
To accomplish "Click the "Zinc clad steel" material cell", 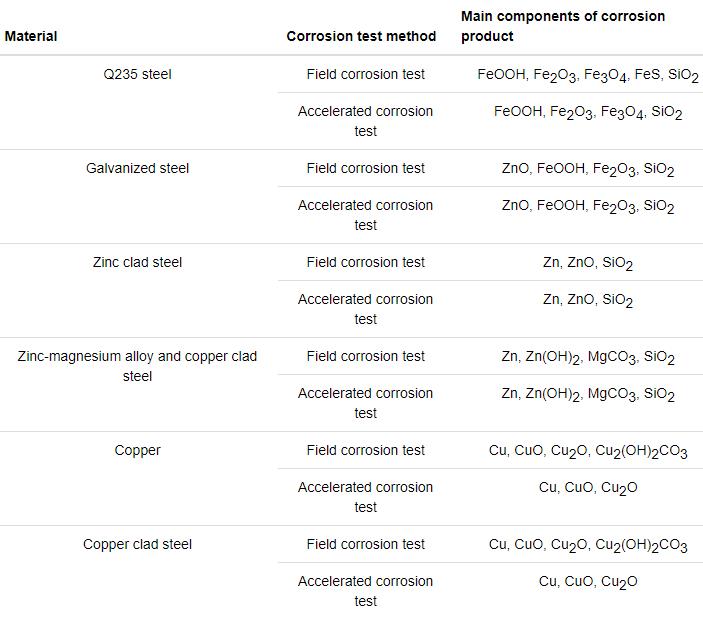I will [x=137, y=262].
